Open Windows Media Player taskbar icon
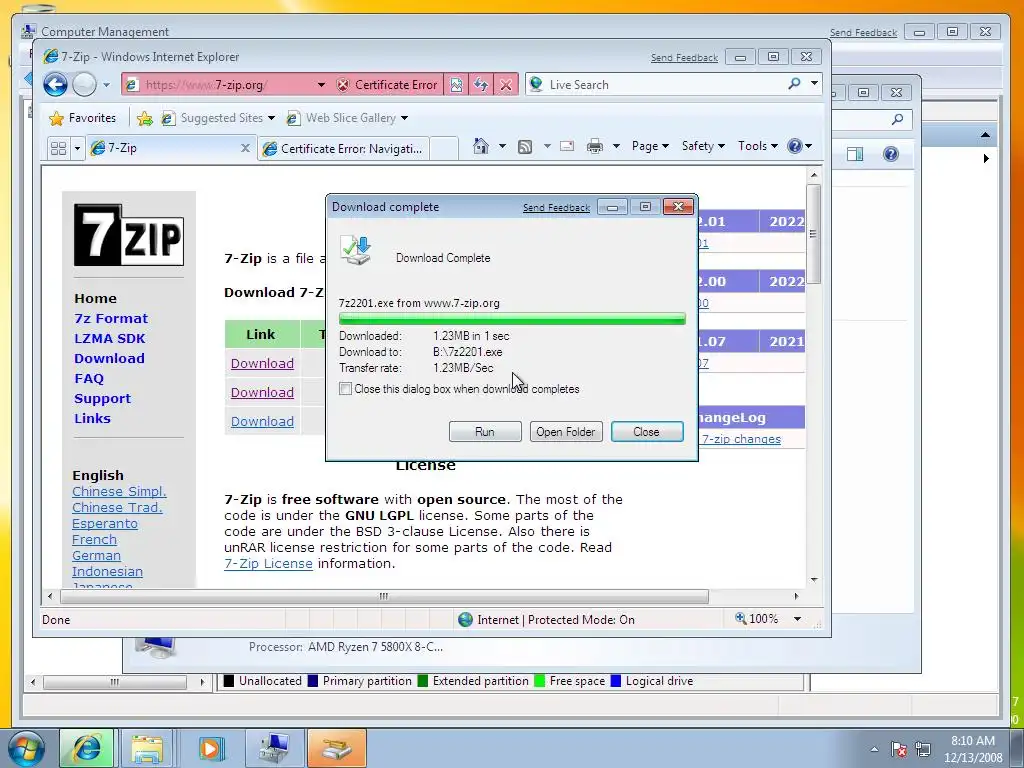This screenshot has width=1024, height=768. pyautogui.click(x=210, y=748)
